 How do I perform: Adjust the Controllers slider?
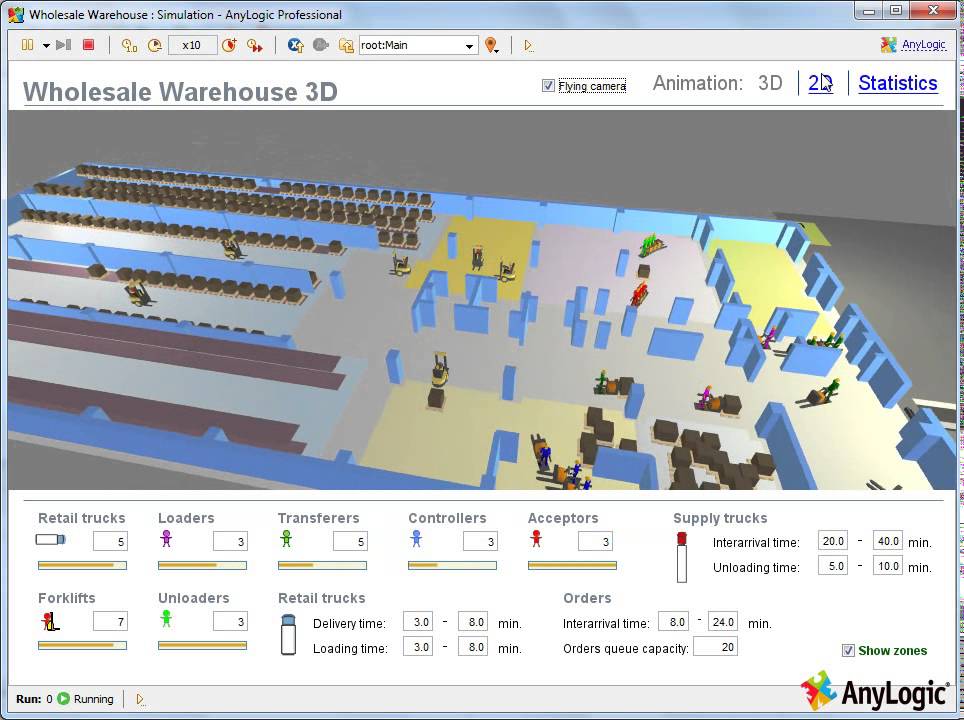pyautogui.click(x=452, y=565)
